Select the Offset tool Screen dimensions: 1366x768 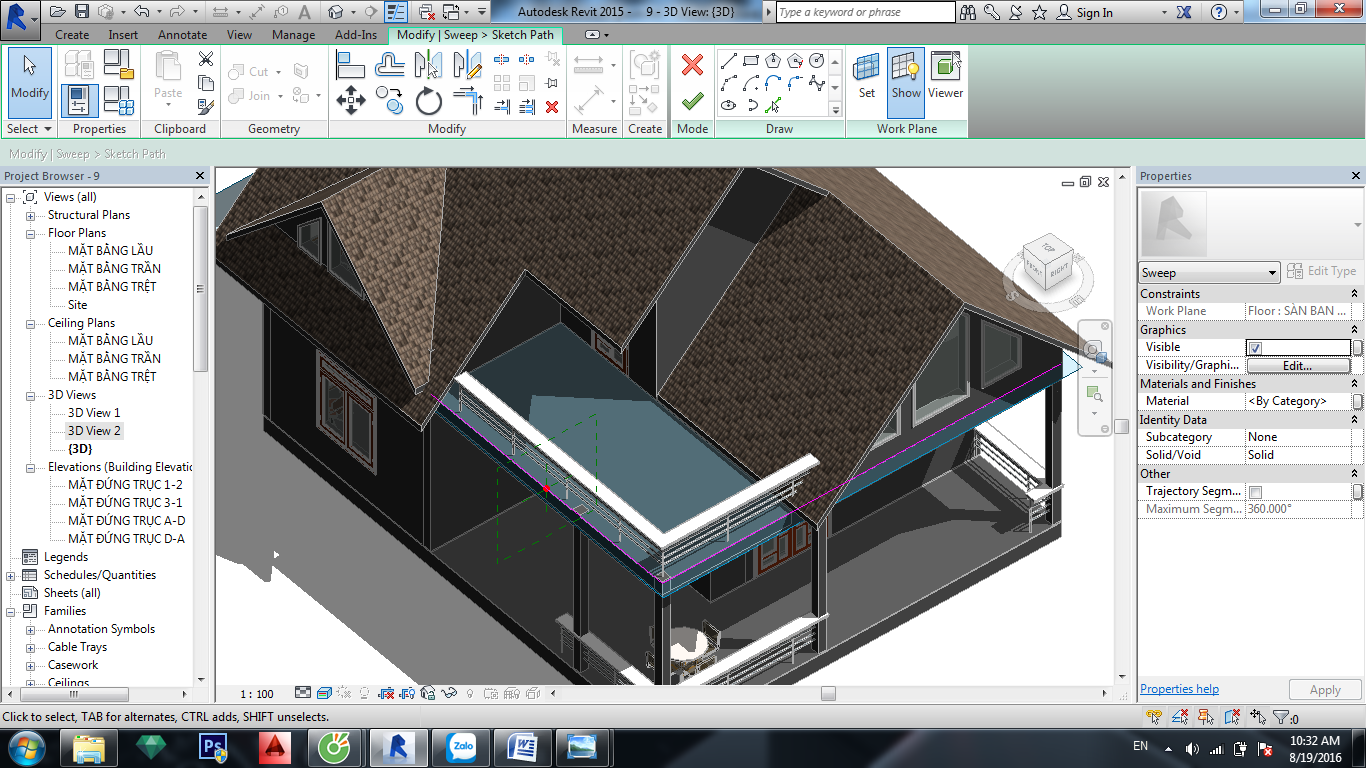coord(389,66)
